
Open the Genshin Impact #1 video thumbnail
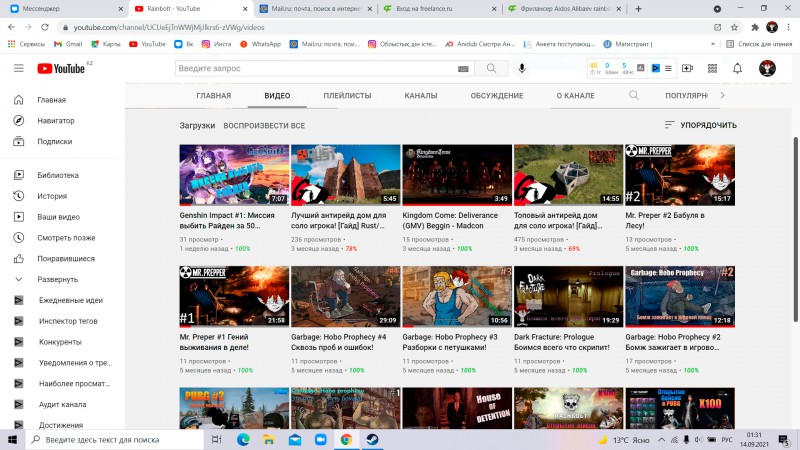[x=234, y=175]
